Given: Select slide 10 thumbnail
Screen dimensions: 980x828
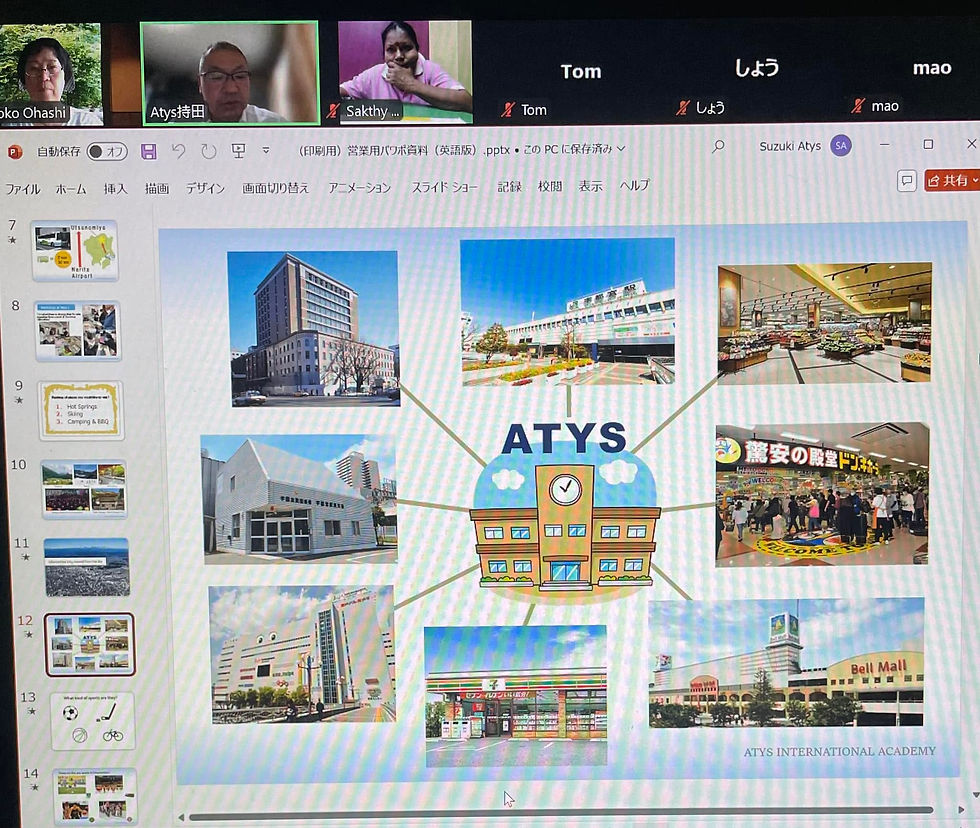Looking at the screenshot, I should coord(84,489).
